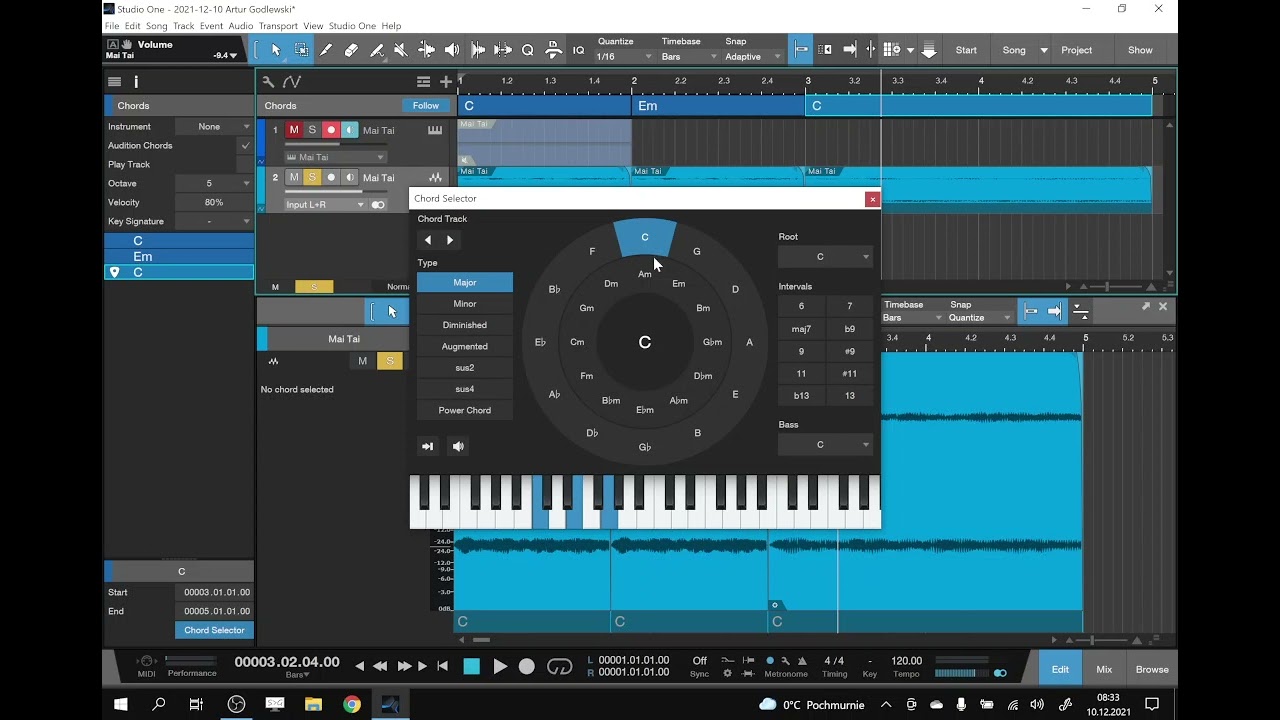Toggle monitor on track 2 Mai Tai
The width and height of the screenshot is (1280, 720).
tap(350, 177)
